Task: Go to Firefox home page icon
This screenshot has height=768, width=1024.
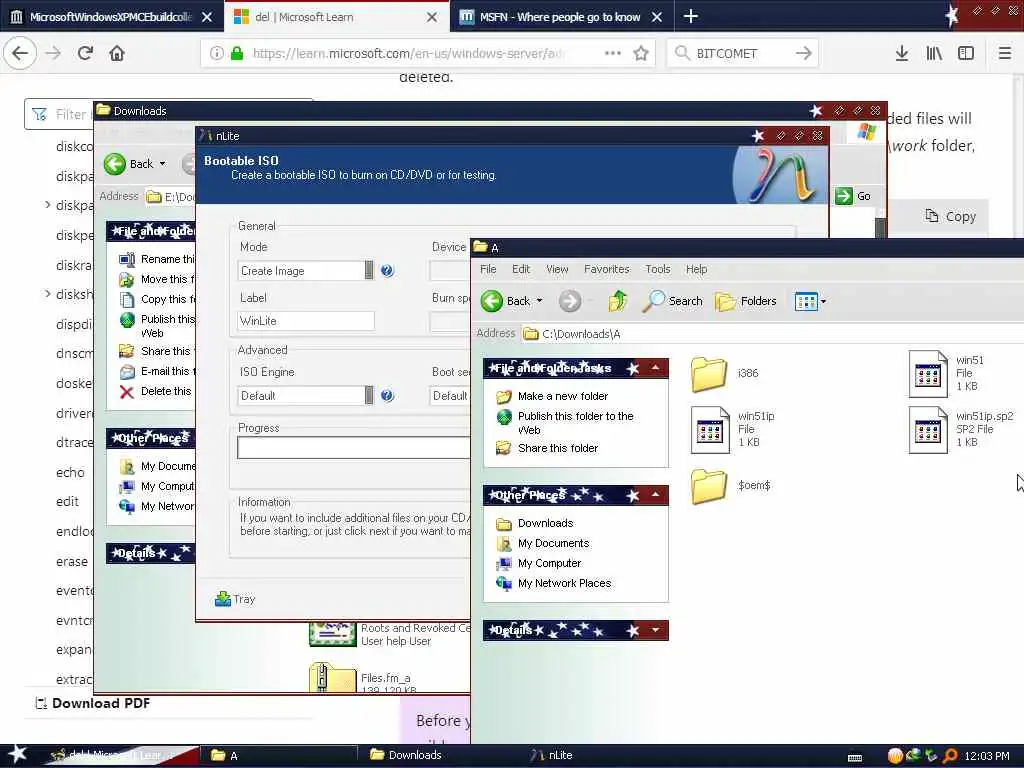Action: (117, 53)
